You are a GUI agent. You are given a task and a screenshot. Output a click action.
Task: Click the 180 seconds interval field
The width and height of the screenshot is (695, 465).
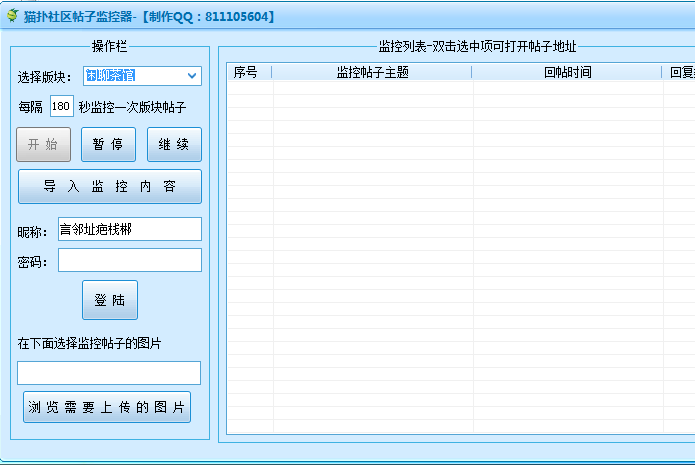click(61, 106)
